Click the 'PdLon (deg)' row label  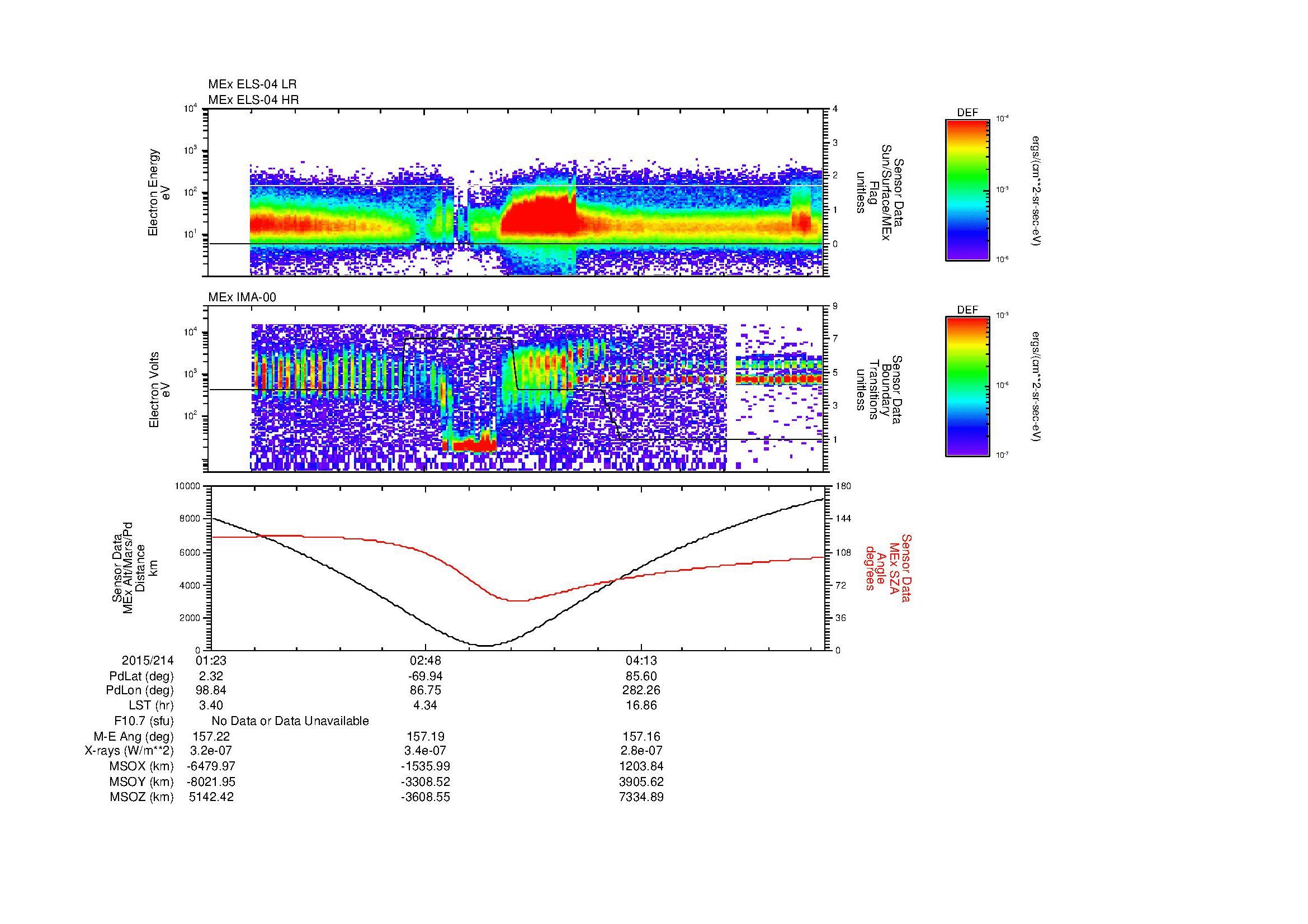click(x=141, y=690)
